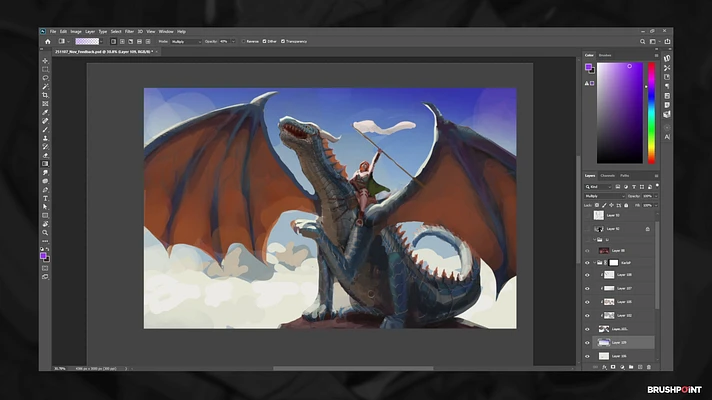Select the Frame tool
The image size is (712, 400).
point(45,104)
